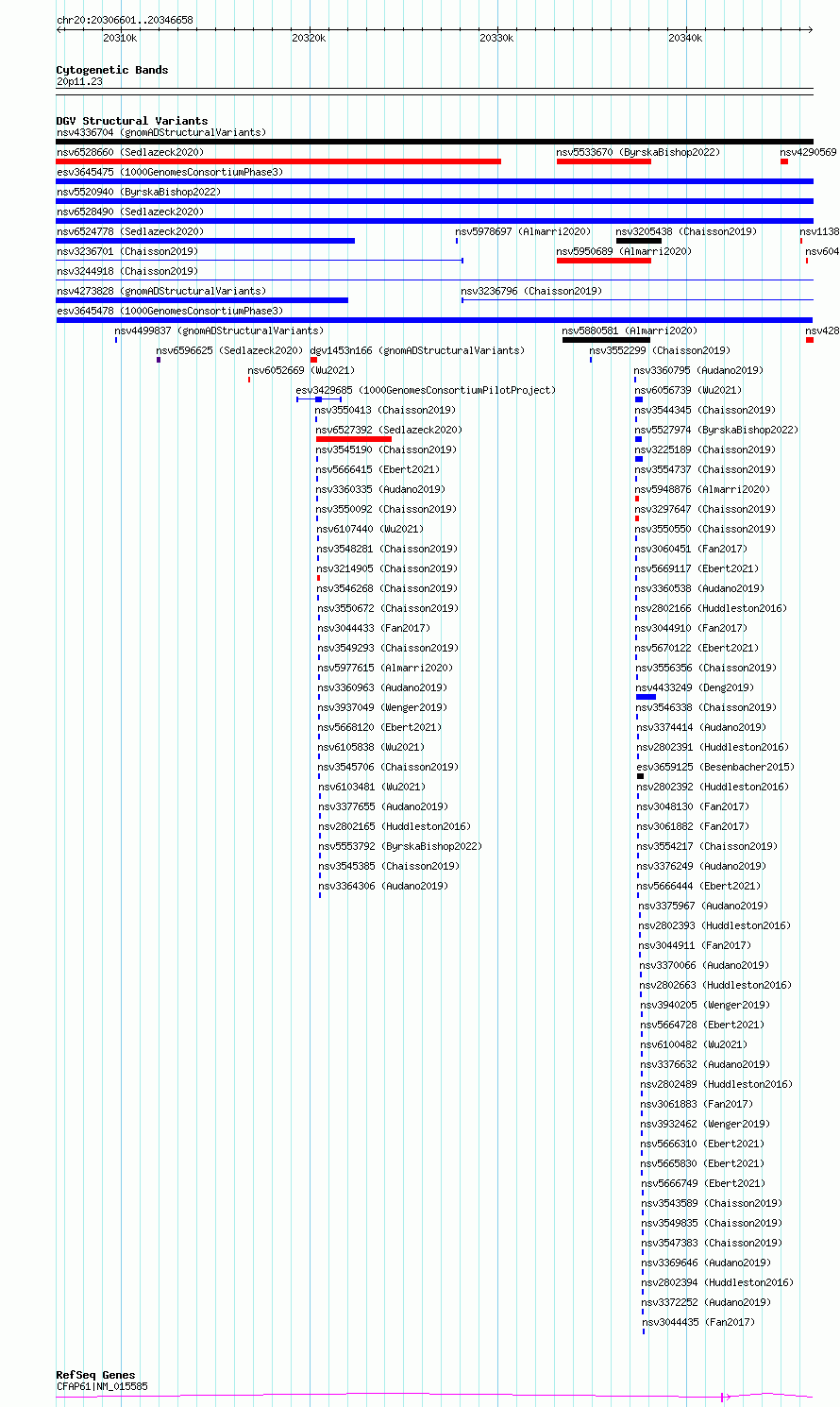Open the nsv5666749 Ebert2021 label
Image resolution: width=840 pixels, height=1407 pixels.
703,1183
